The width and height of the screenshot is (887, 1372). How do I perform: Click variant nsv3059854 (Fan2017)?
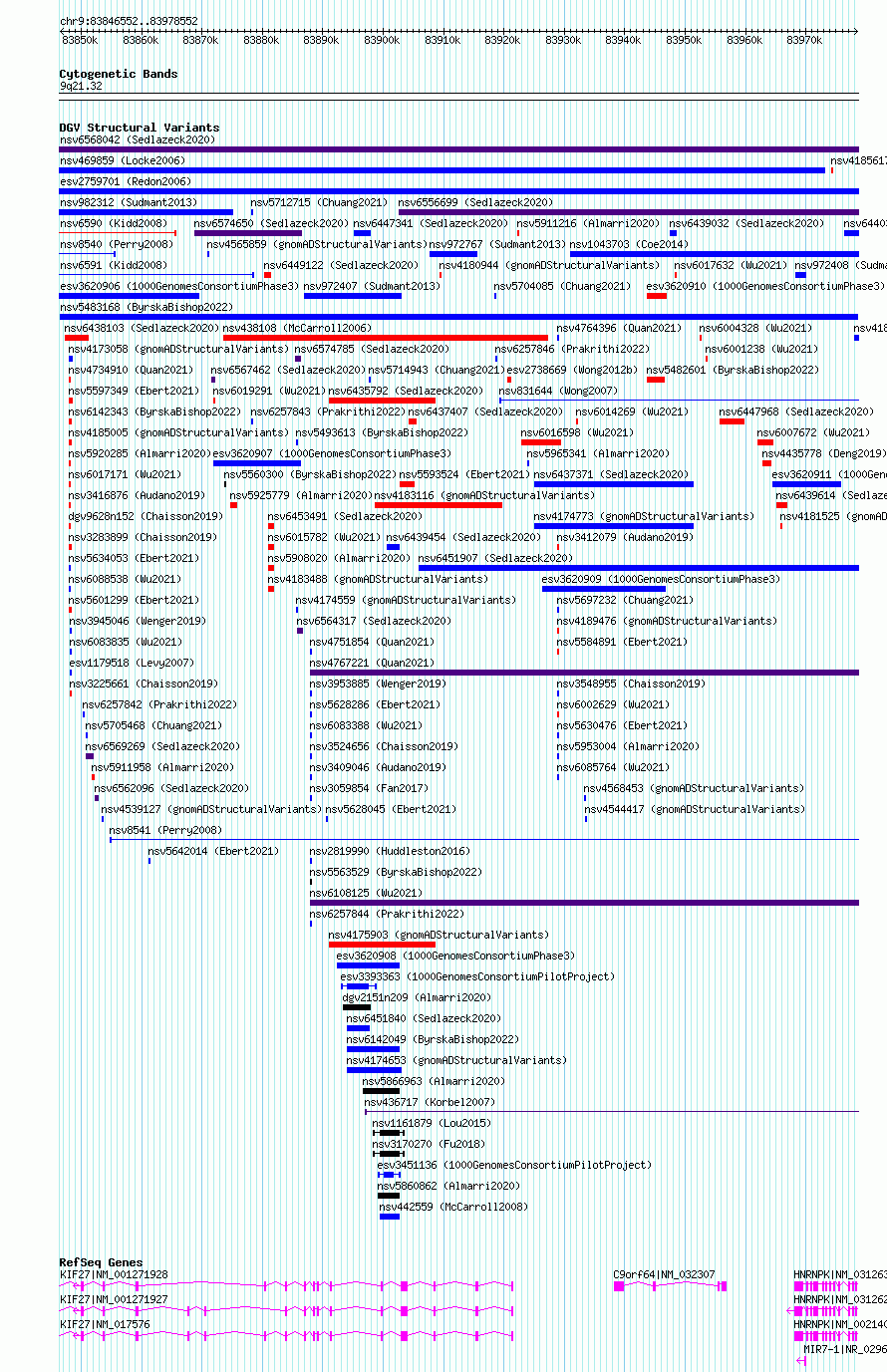369,788
